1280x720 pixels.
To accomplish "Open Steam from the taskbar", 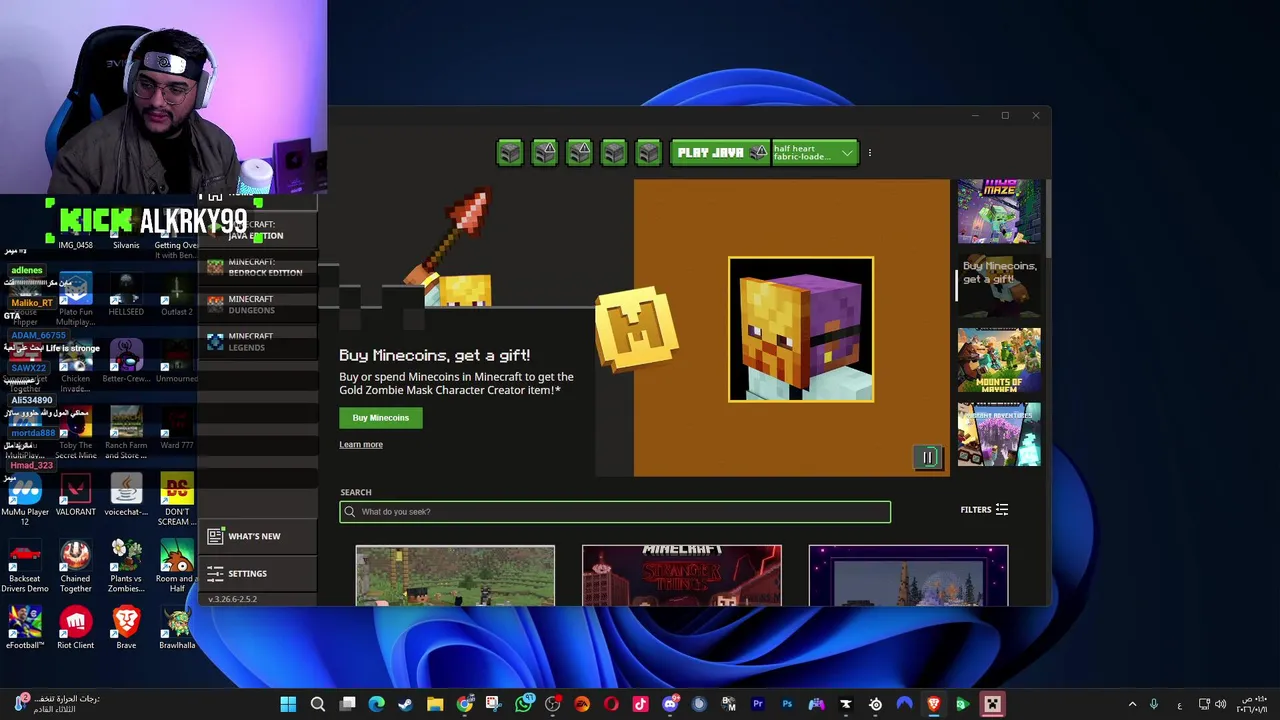I will (x=405, y=704).
